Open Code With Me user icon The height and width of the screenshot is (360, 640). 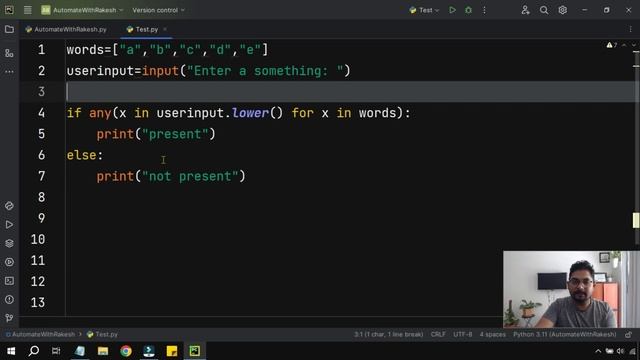[x=525, y=10]
